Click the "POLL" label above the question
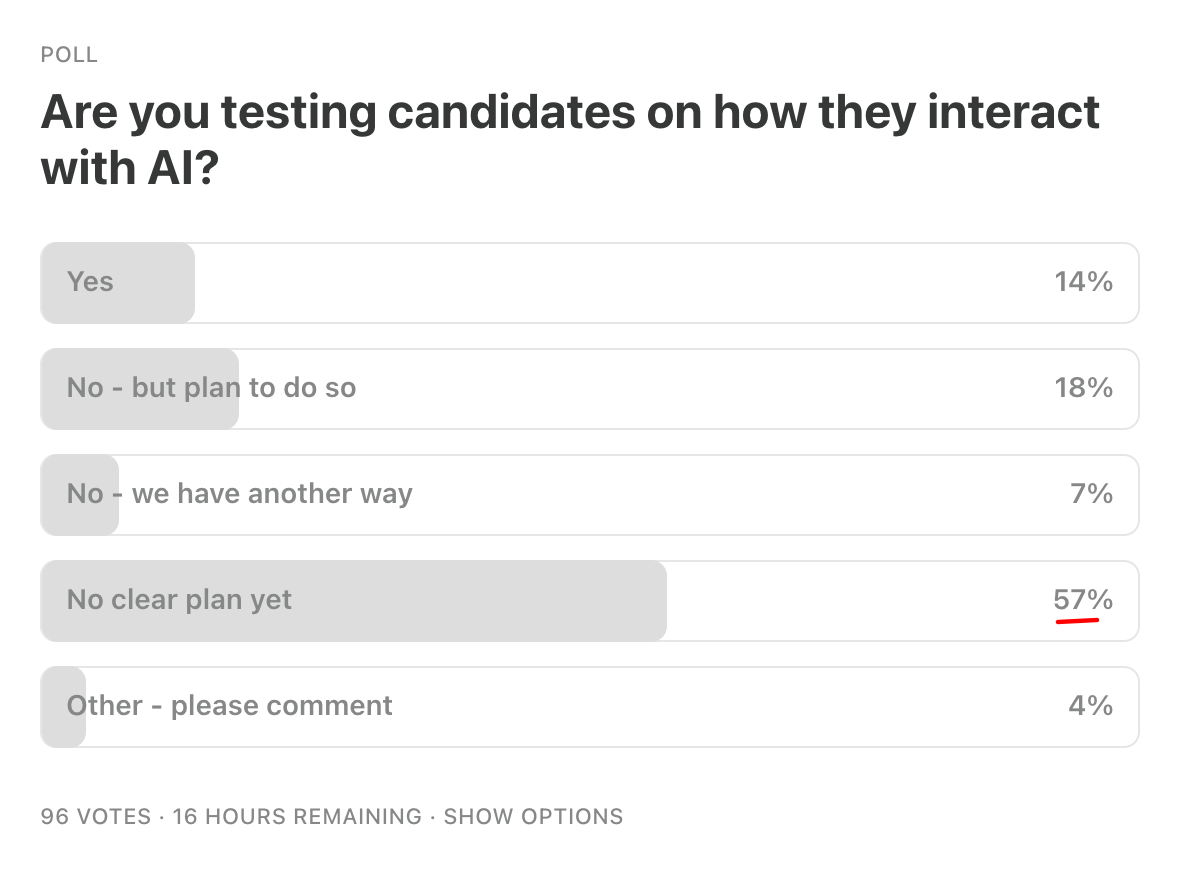The height and width of the screenshot is (872, 1180). click(x=69, y=55)
